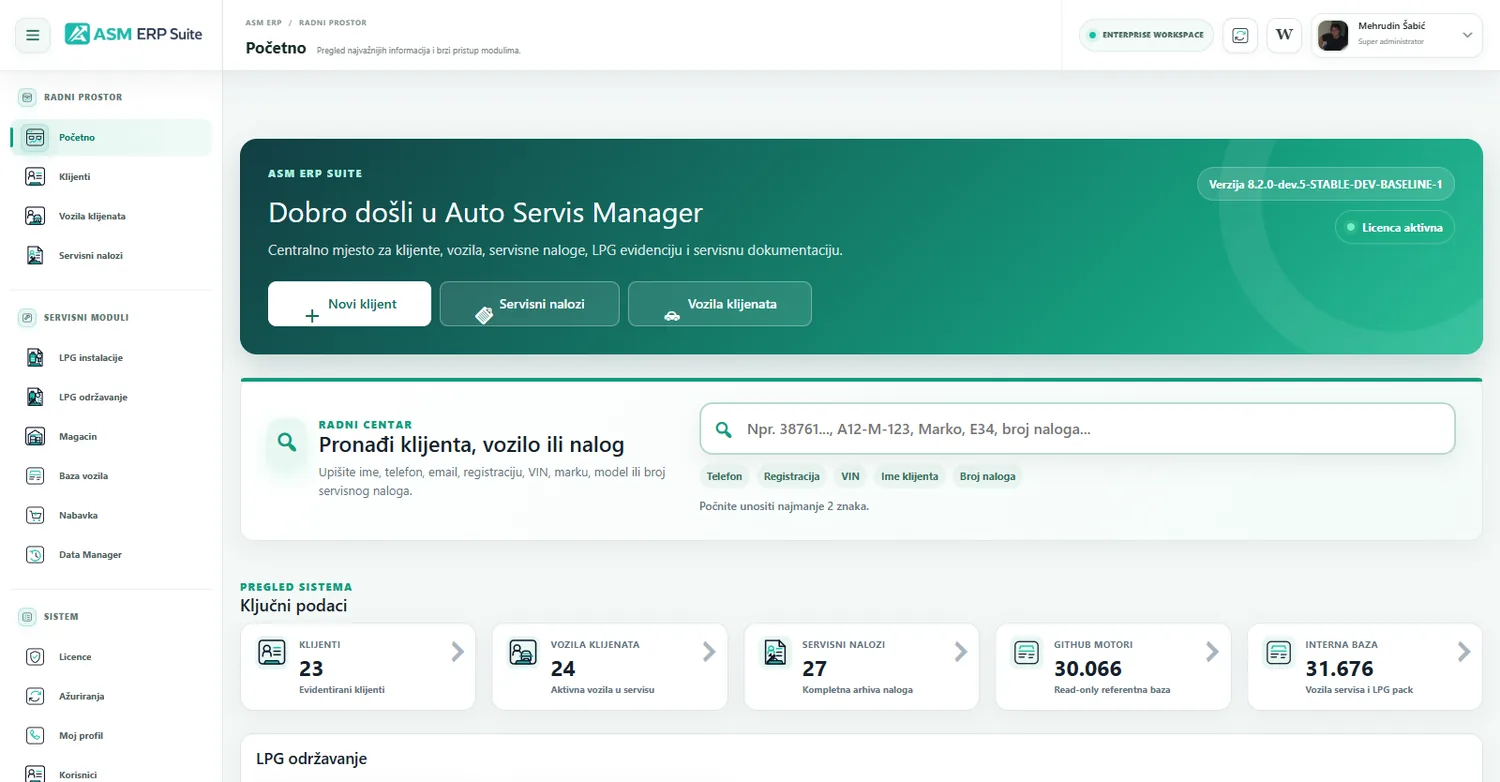Click the value 31.676 in Interna baza
The height and width of the screenshot is (782, 1500).
click(1340, 668)
